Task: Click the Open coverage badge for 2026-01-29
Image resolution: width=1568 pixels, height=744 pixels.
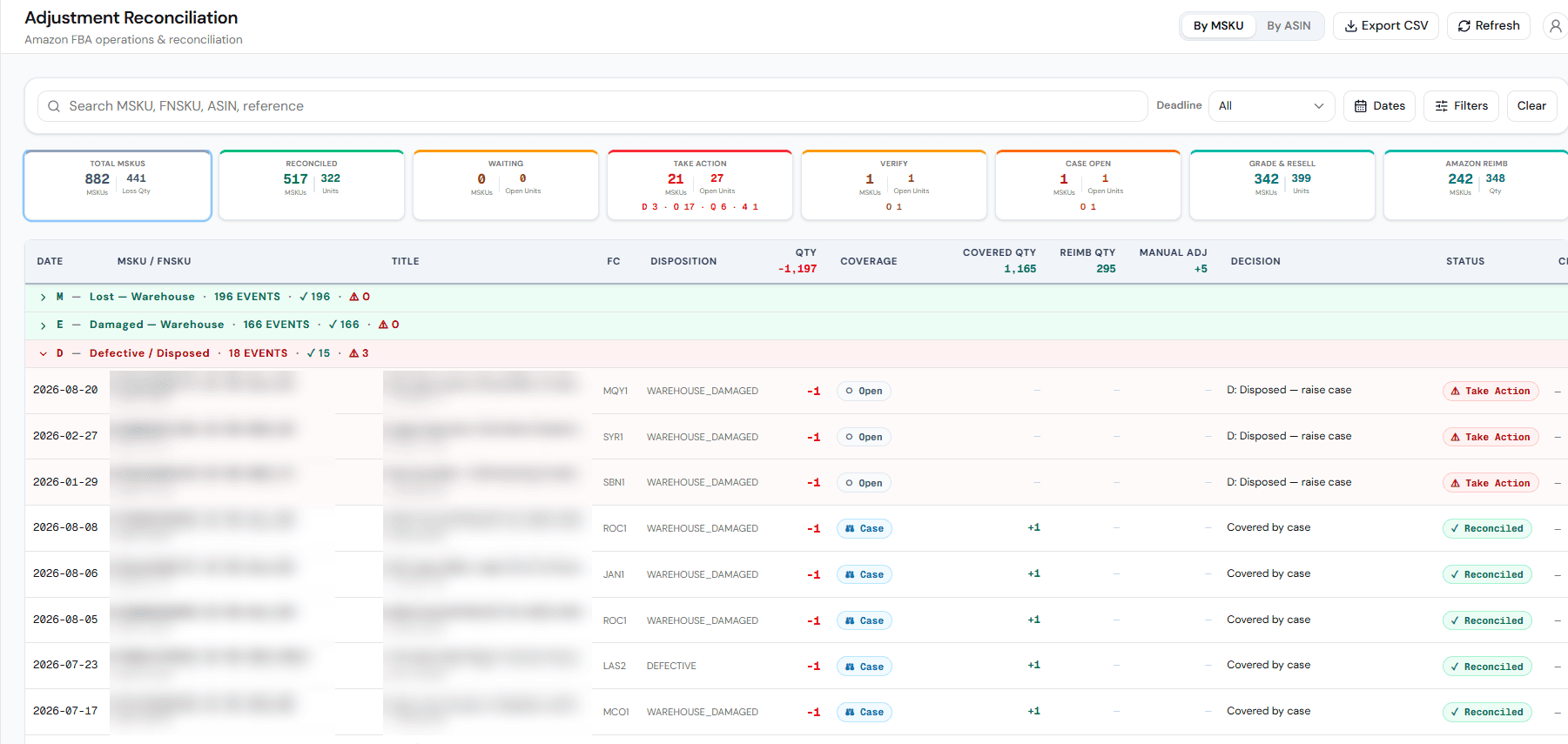Action: (x=864, y=483)
